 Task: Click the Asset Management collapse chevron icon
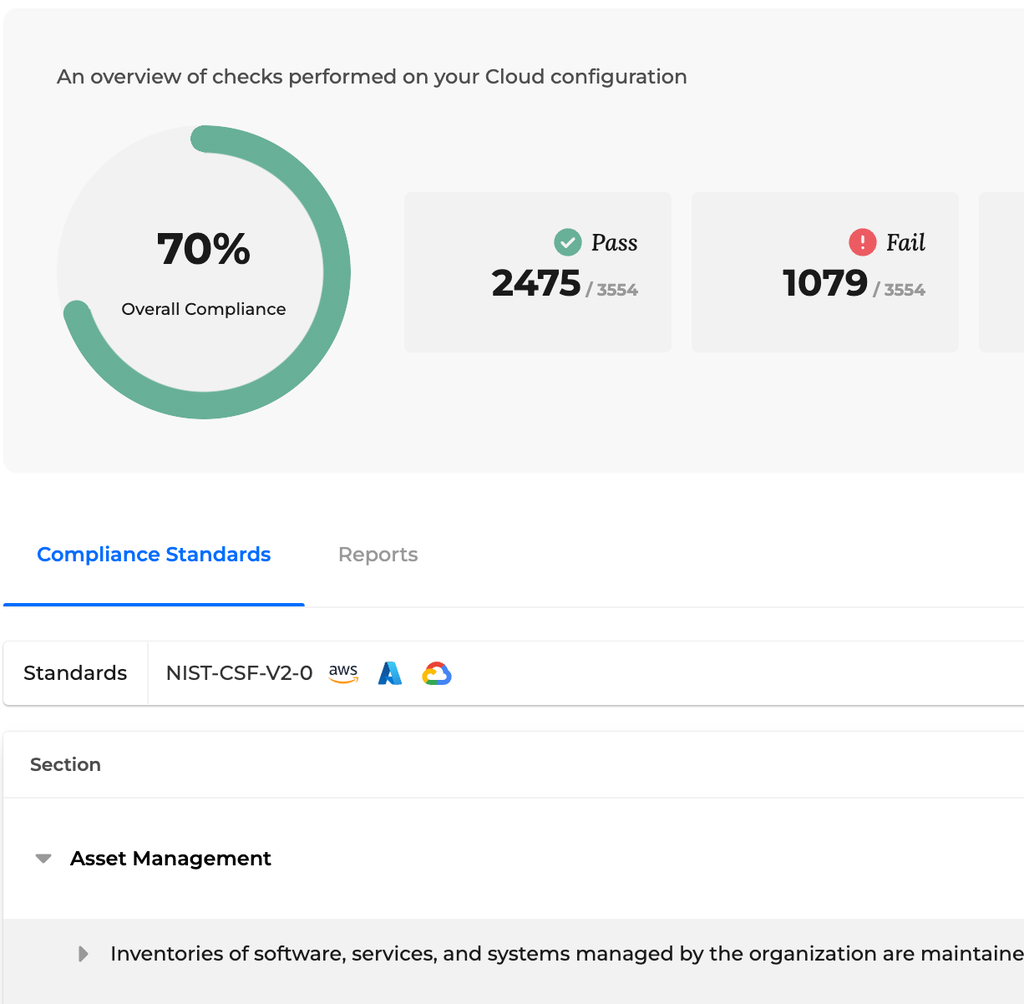(42, 858)
